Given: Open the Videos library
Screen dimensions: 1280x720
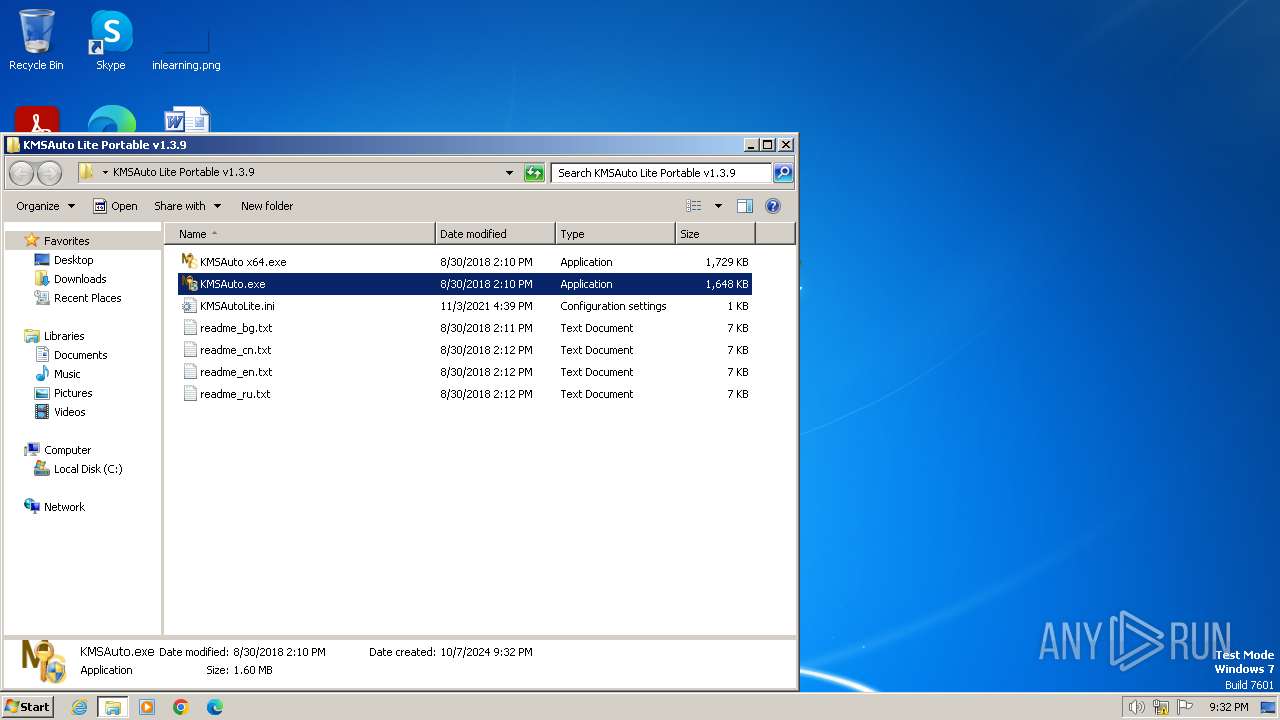Looking at the screenshot, I should [x=69, y=412].
